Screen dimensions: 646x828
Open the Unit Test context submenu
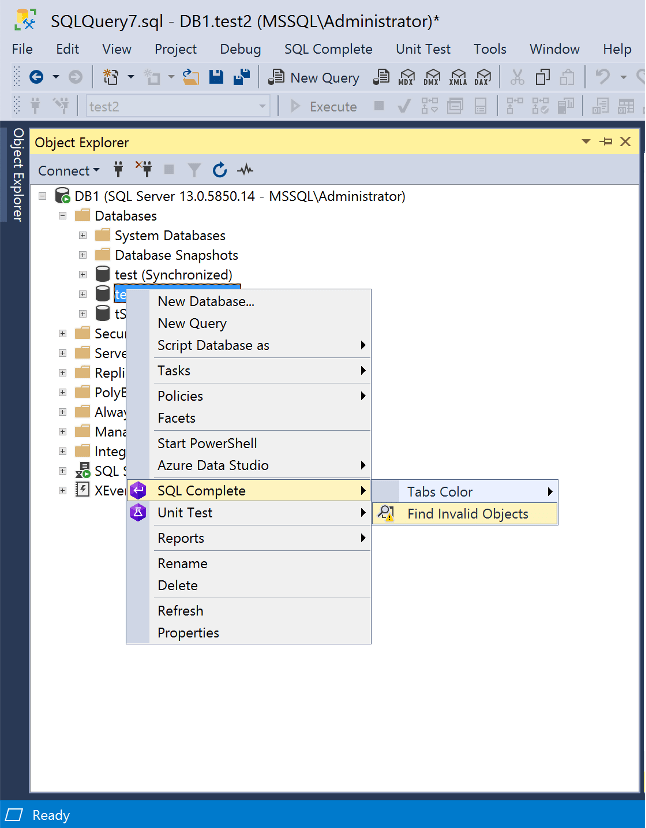click(x=249, y=513)
